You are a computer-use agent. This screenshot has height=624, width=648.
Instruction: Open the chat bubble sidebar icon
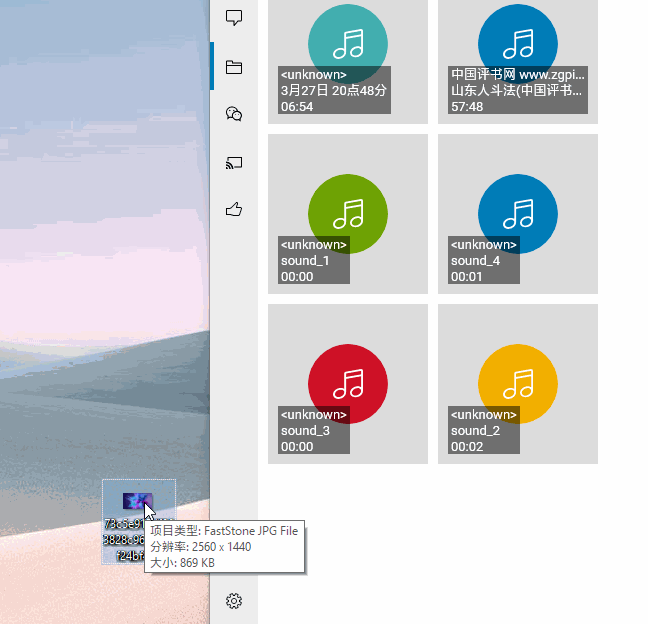(x=234, y=18)
